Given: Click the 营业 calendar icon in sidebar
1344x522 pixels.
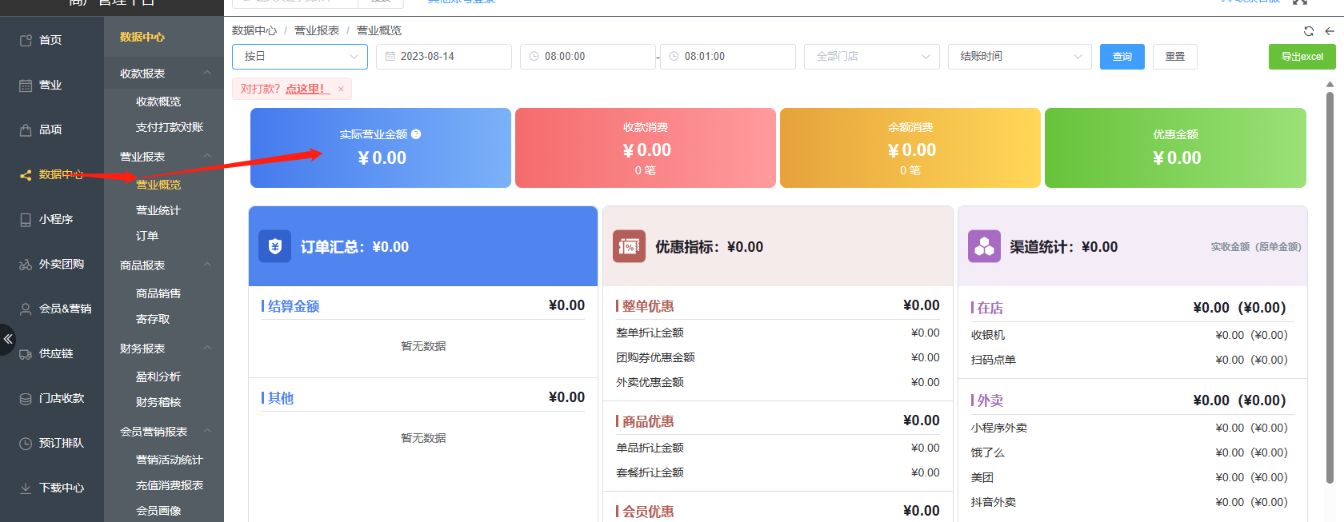Looking at the screenshot, I should (x=26, y=85).
